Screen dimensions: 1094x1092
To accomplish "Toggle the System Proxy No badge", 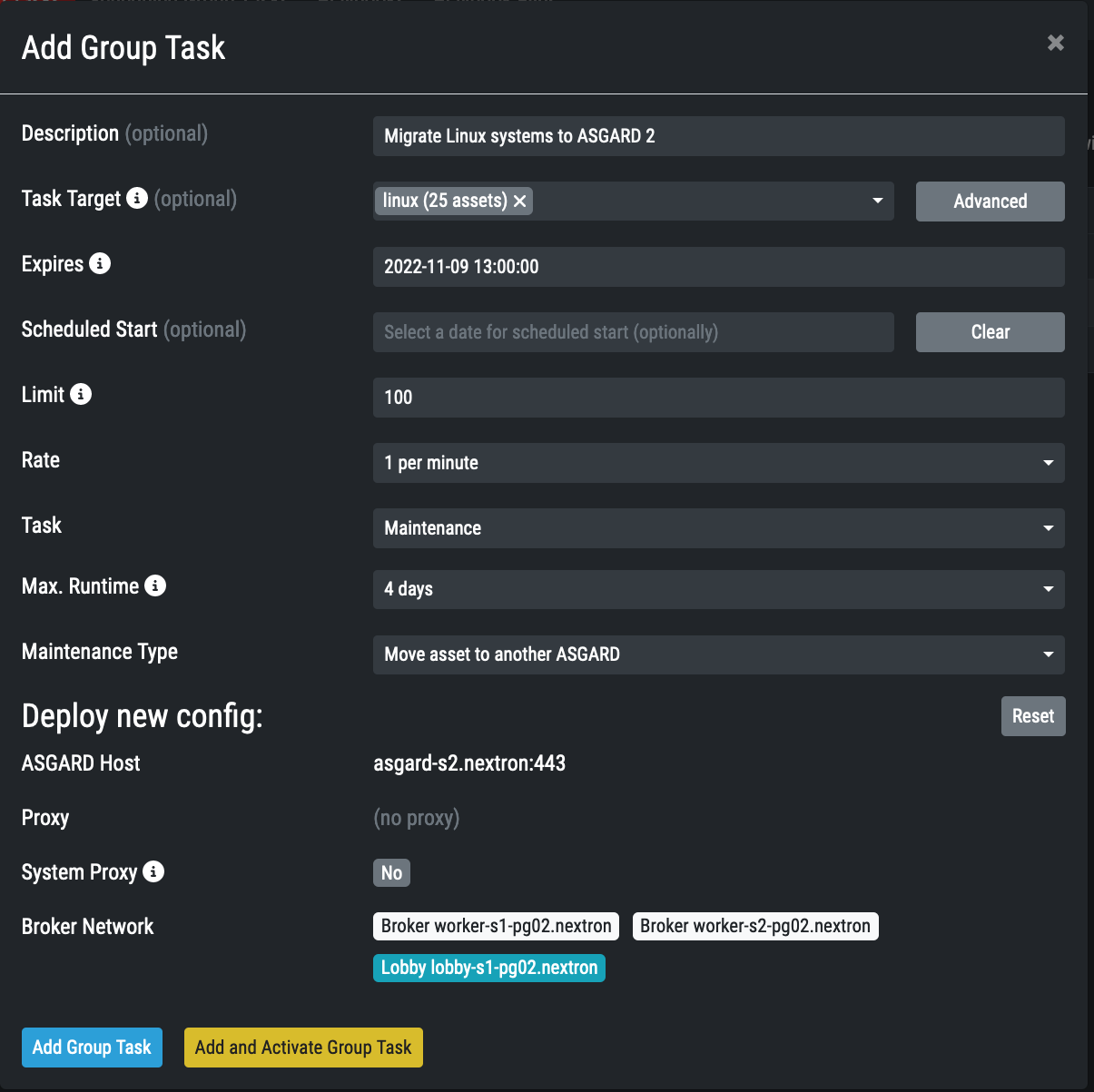I will (x=391, y=872).
